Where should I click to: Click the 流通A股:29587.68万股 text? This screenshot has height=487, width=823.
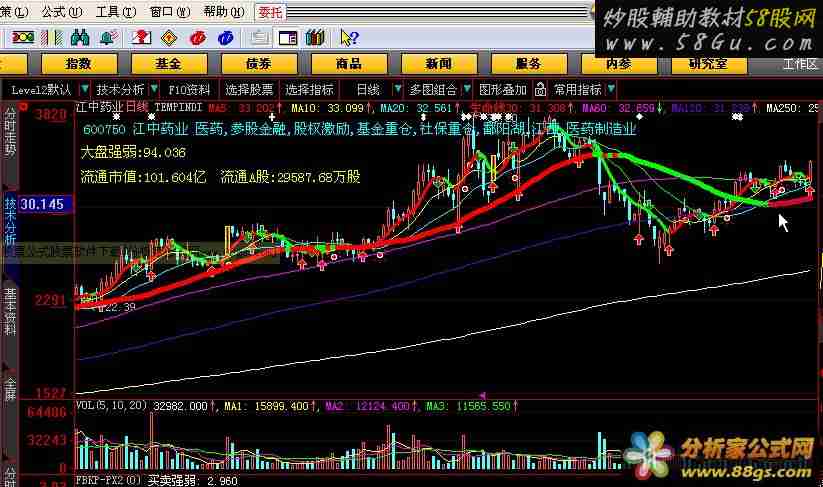[290, 177]
